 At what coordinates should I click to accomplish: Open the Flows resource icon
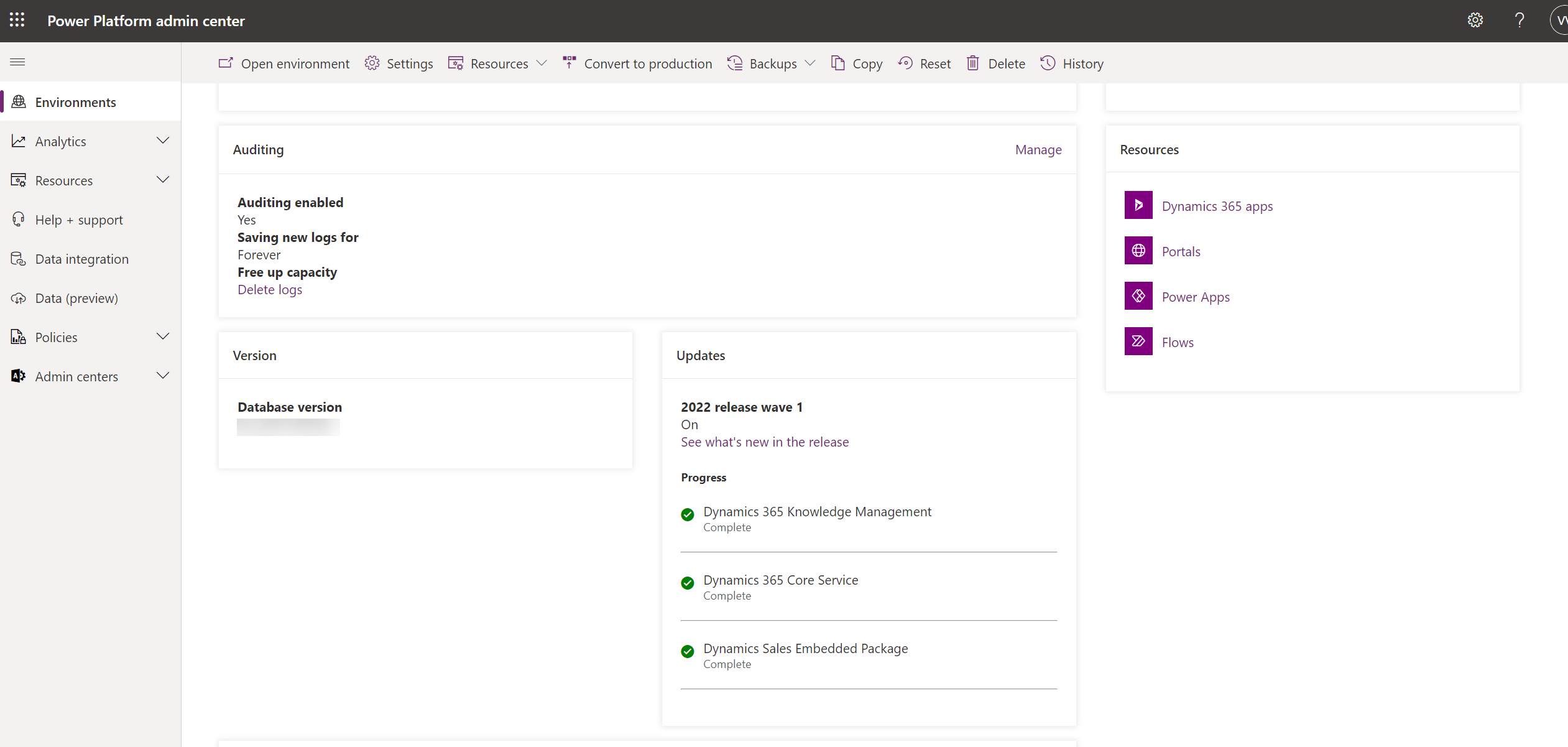click(1138, 341)
